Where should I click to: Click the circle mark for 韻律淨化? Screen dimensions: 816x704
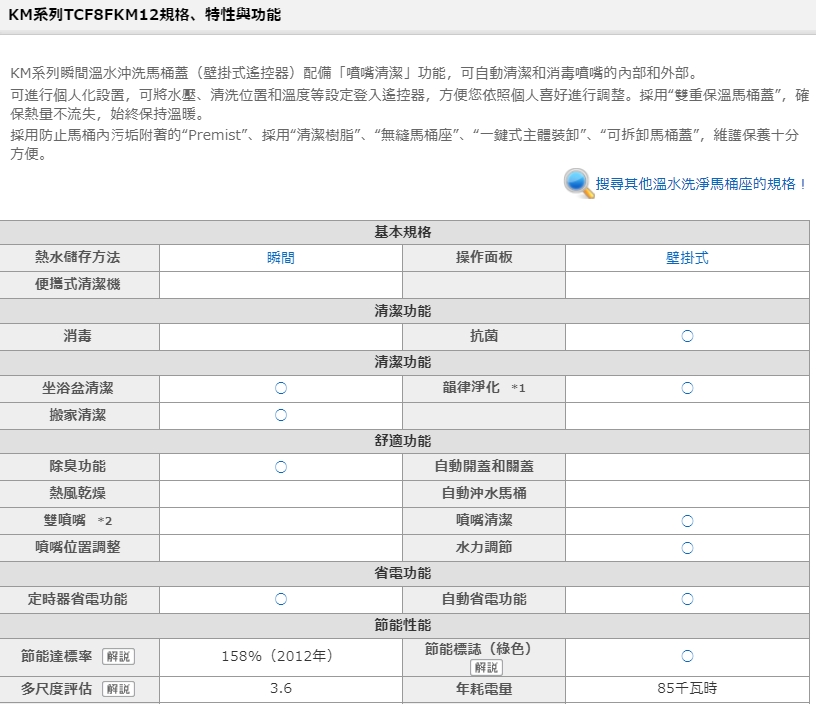(687, 388)
